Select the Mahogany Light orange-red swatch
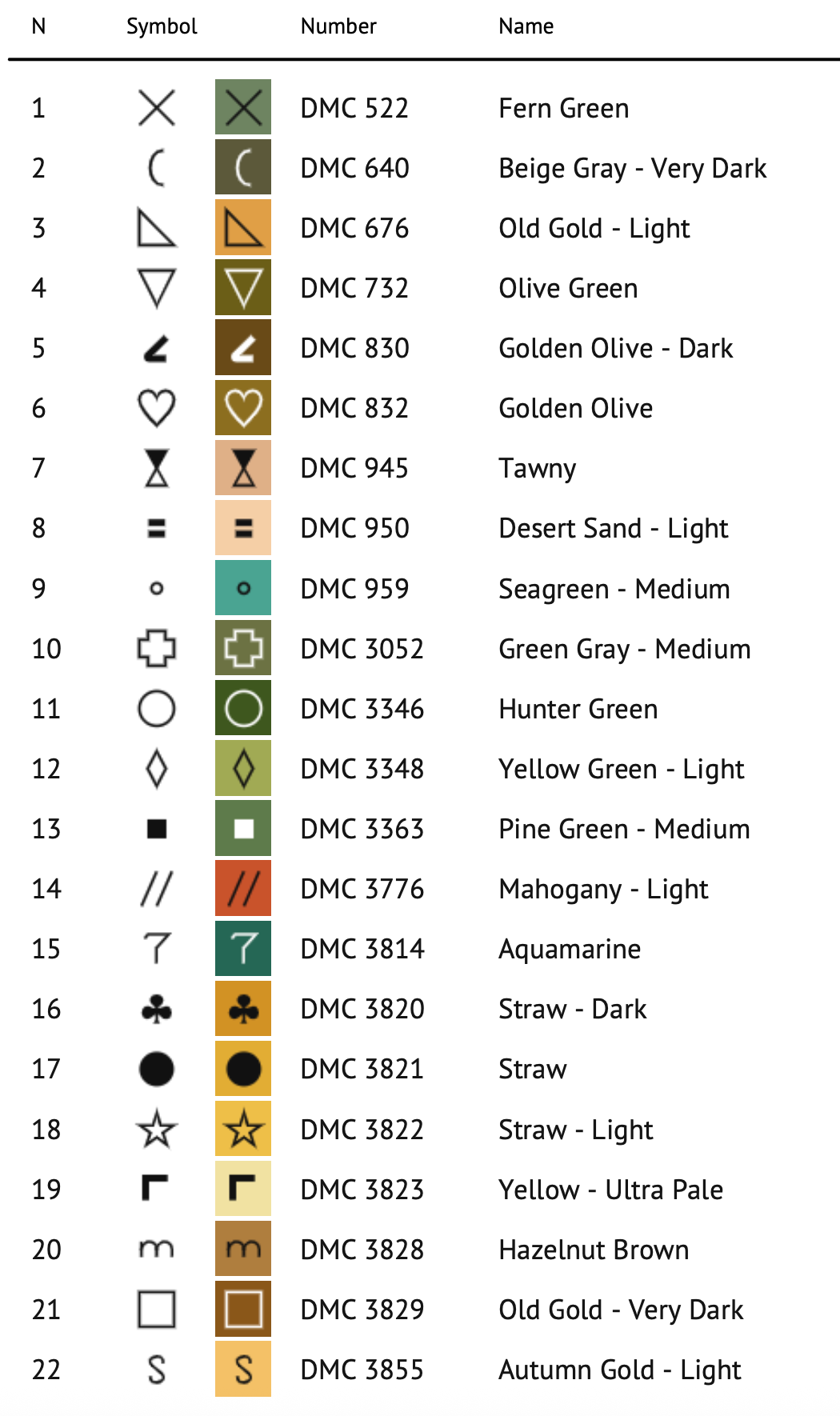The height and width of the screenshot is (1416, 840). click(x=243, y=889)
